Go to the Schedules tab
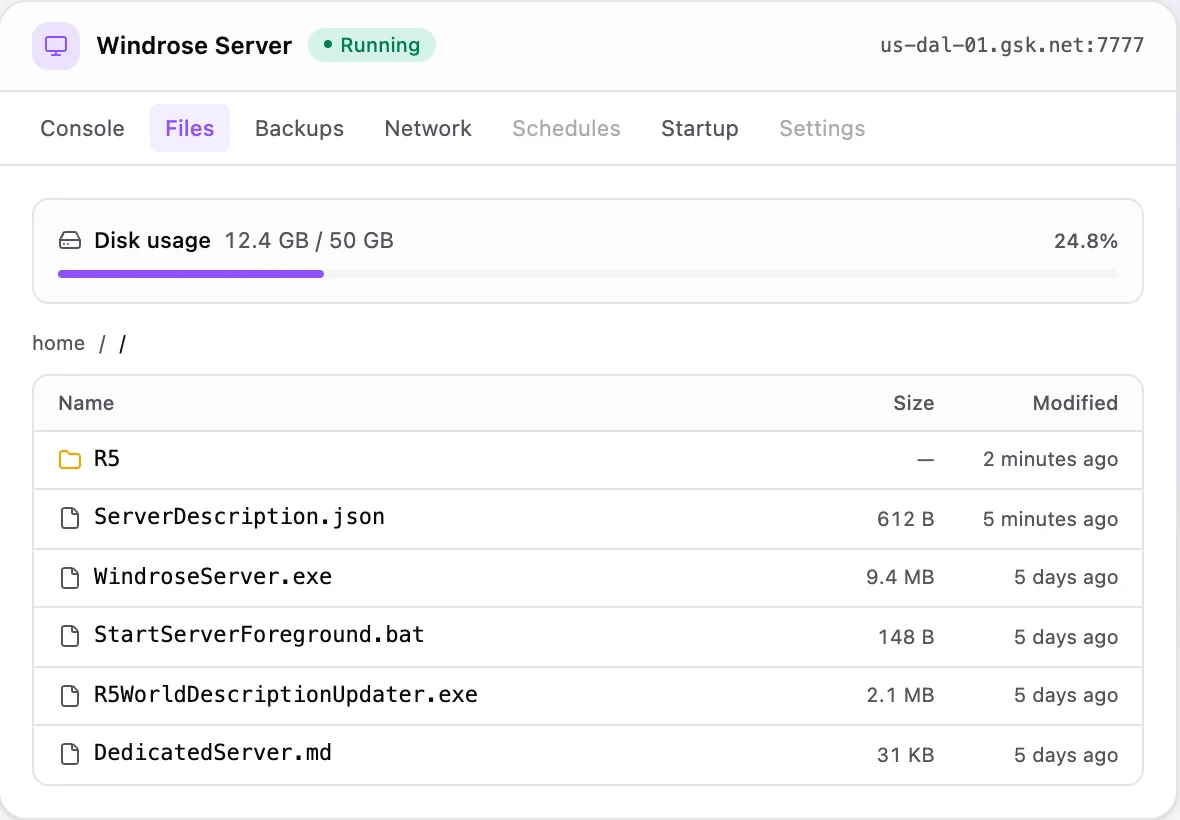 566,128
